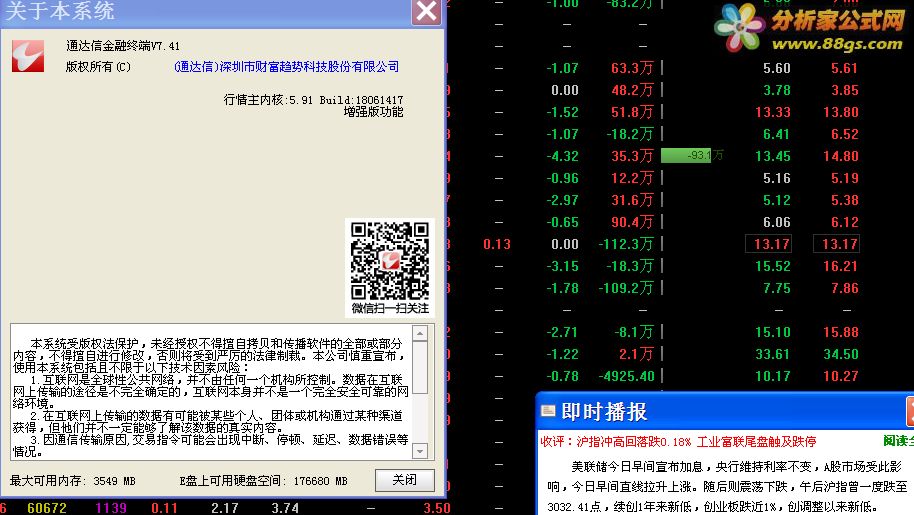The height and width of the screenshot is (515, 914).
Task: Click the 通达信金融终端V7.41 version text
Action: 123,45
